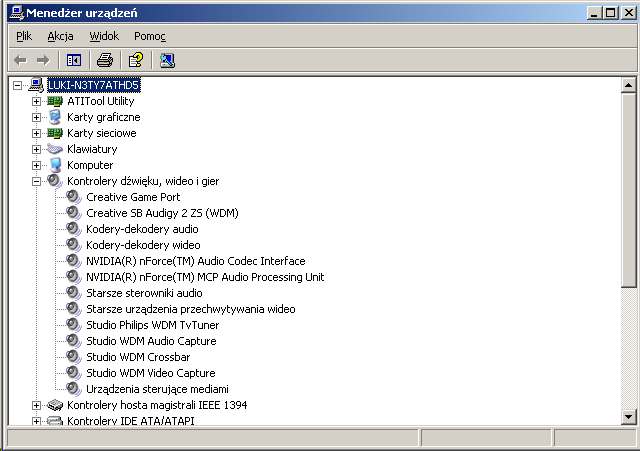Screen dimensions: 640x451
Task: Click the Kodery-dekodery wideo icon
Action: point(74,245)
